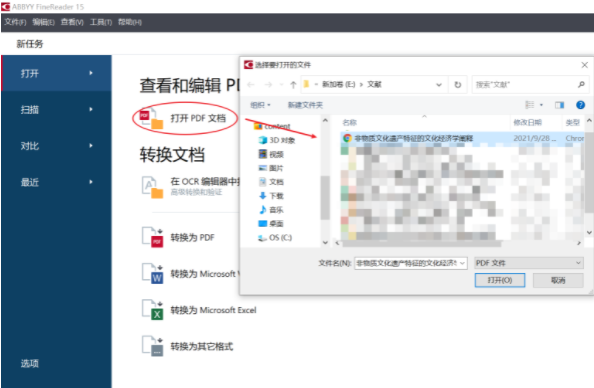This screenshot has height=388, width=594.
Task: Click the refresh button in dialog
Action: pyautogui.click(x=458, y=84)
